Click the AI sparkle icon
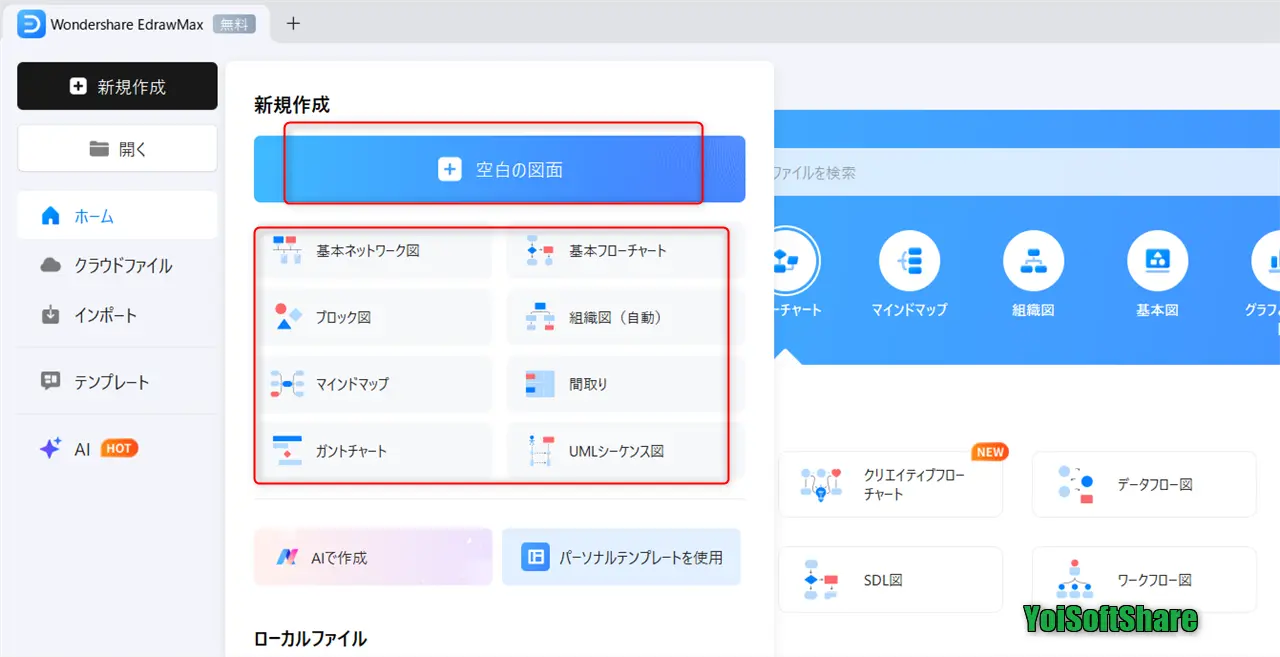The image size is (1280, 657). pyautogui.click(x=50, y=449)
